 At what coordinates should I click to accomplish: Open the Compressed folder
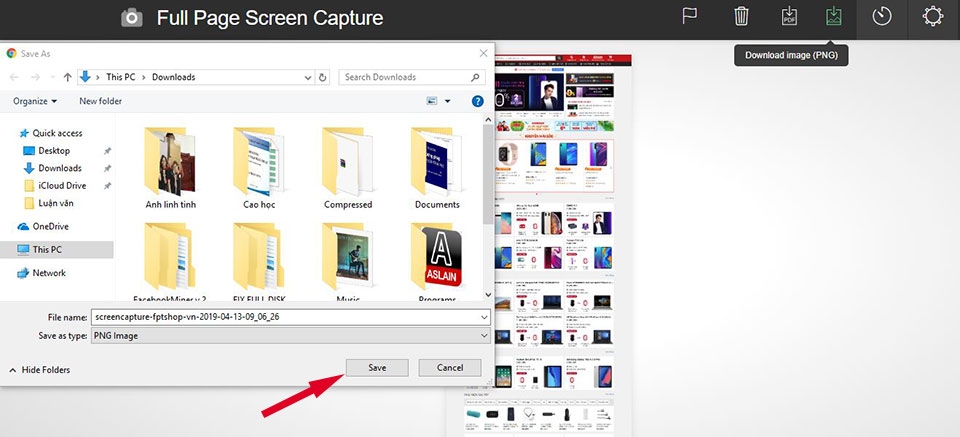pyautogui.click(x=348, y=169)
